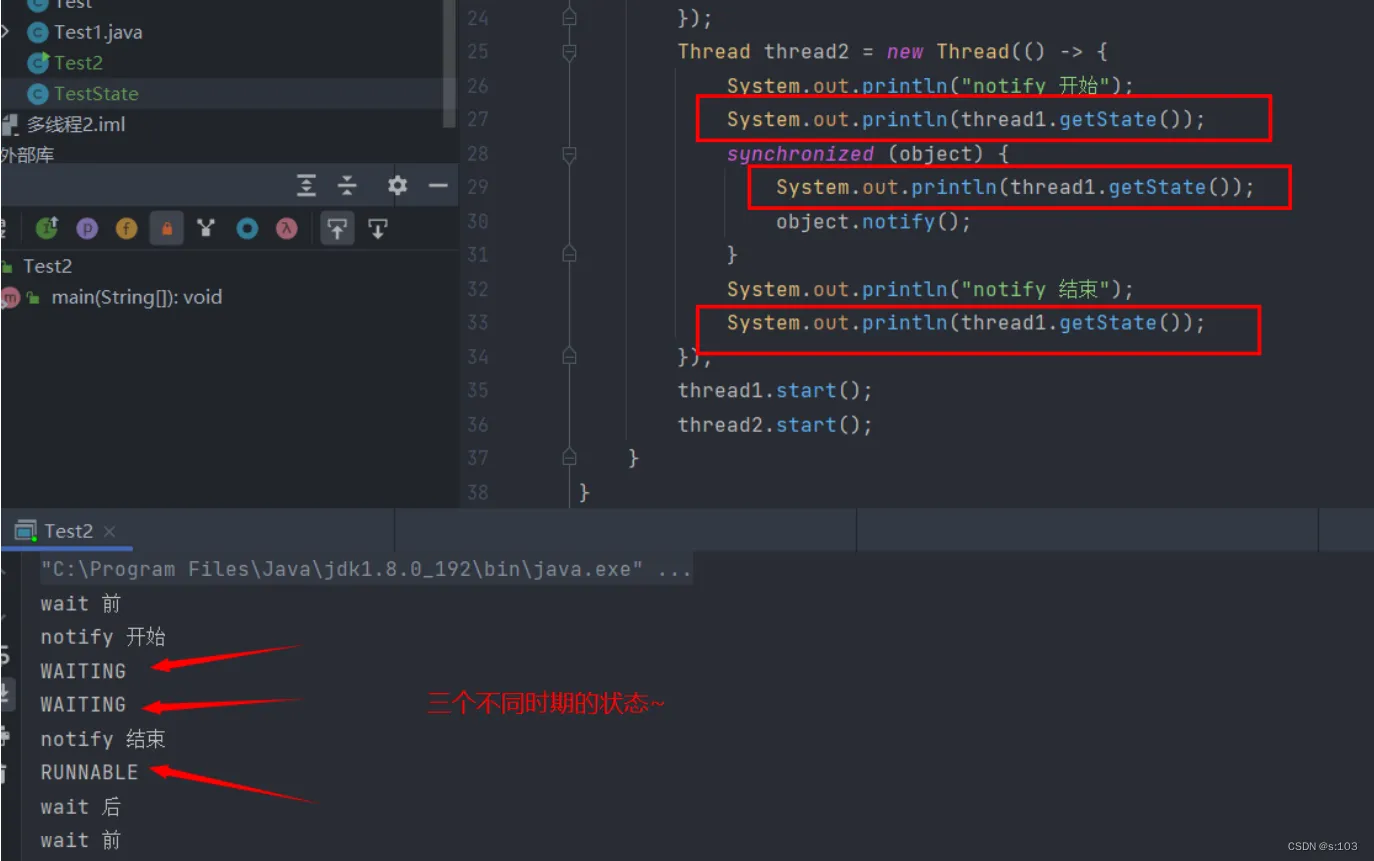This screenshot has width=1374, height=861.
Task: Click the module file icon beside 多线程2.iml
Action: pos(10,125)
